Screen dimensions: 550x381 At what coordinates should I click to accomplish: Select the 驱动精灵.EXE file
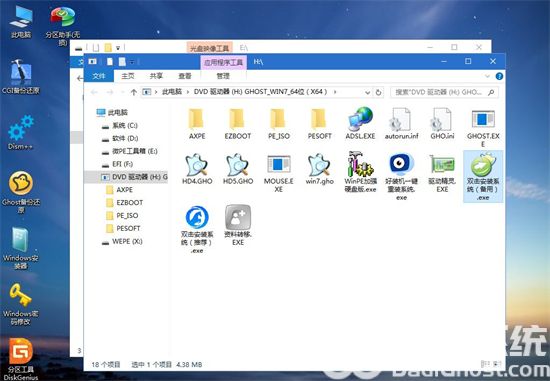coord(442,173)
